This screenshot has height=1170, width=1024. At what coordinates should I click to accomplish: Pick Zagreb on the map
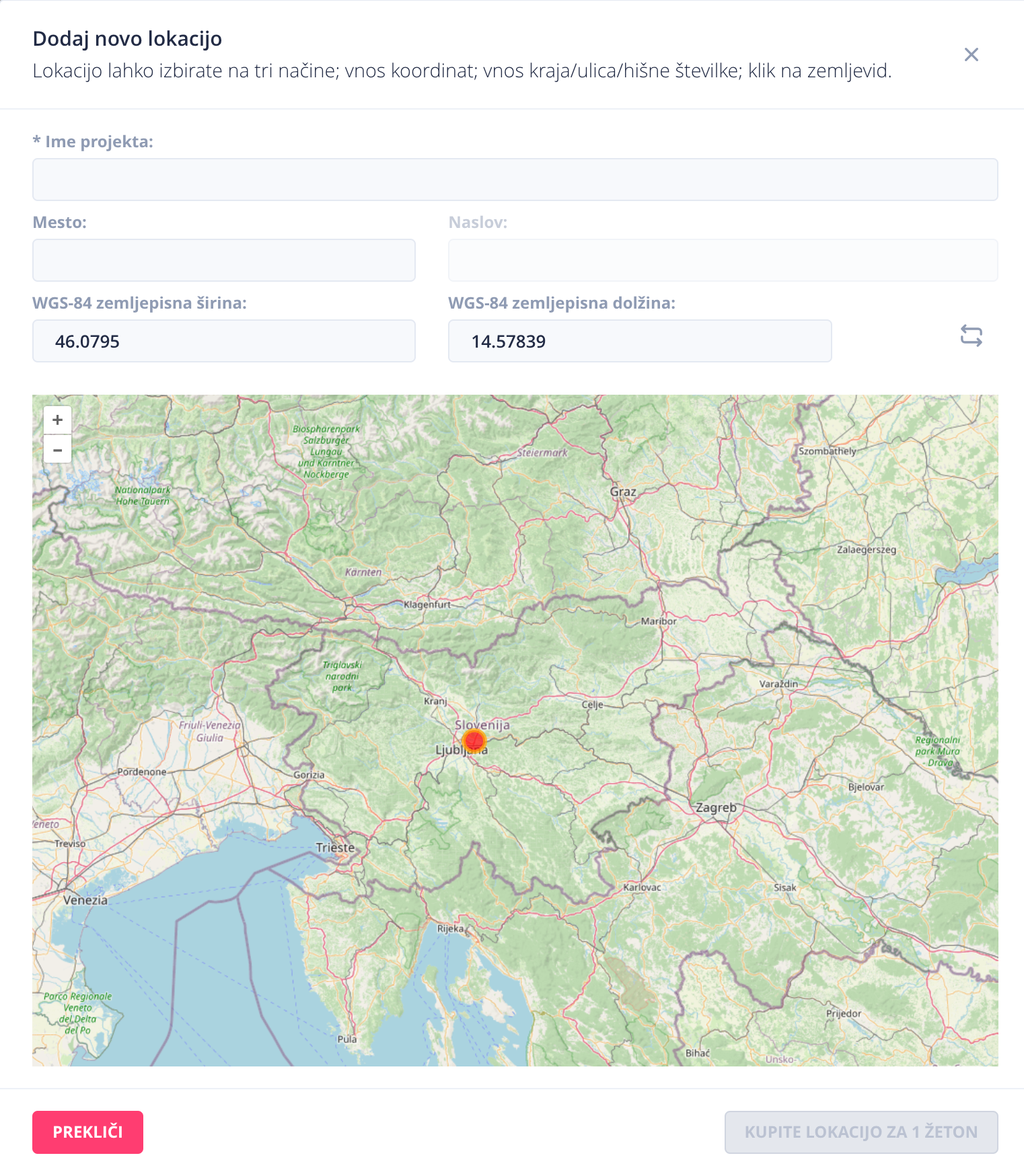tap(716, 808)
